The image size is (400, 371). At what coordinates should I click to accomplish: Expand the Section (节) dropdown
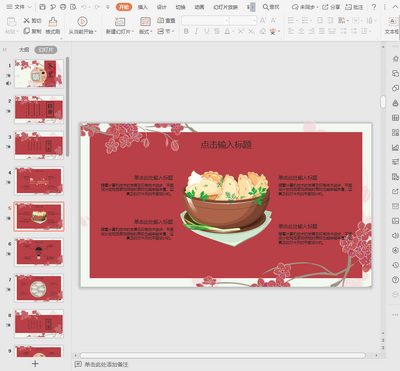pos(166,31)
